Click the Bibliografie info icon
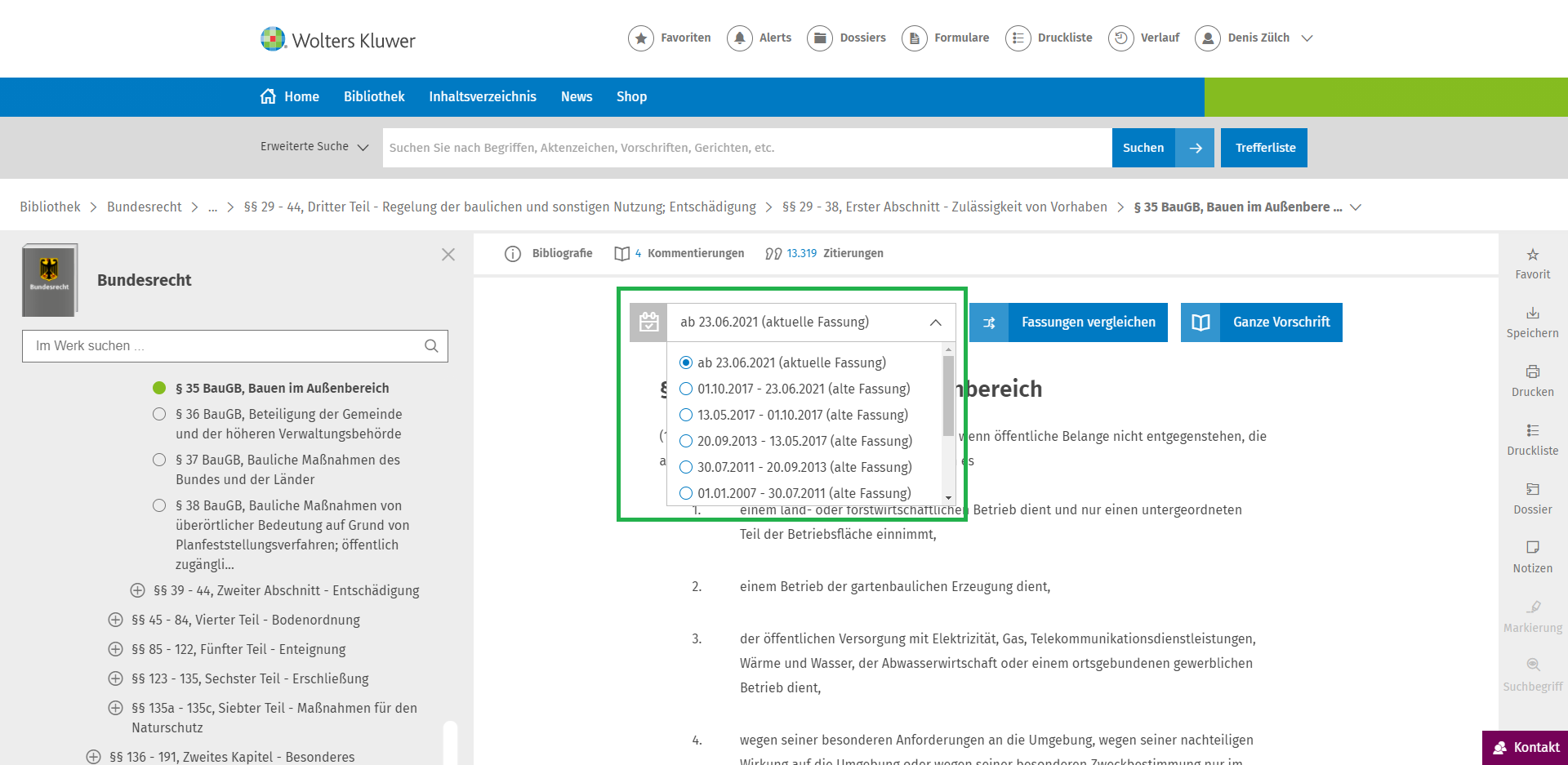The image size is (1568, 765). 513,254
